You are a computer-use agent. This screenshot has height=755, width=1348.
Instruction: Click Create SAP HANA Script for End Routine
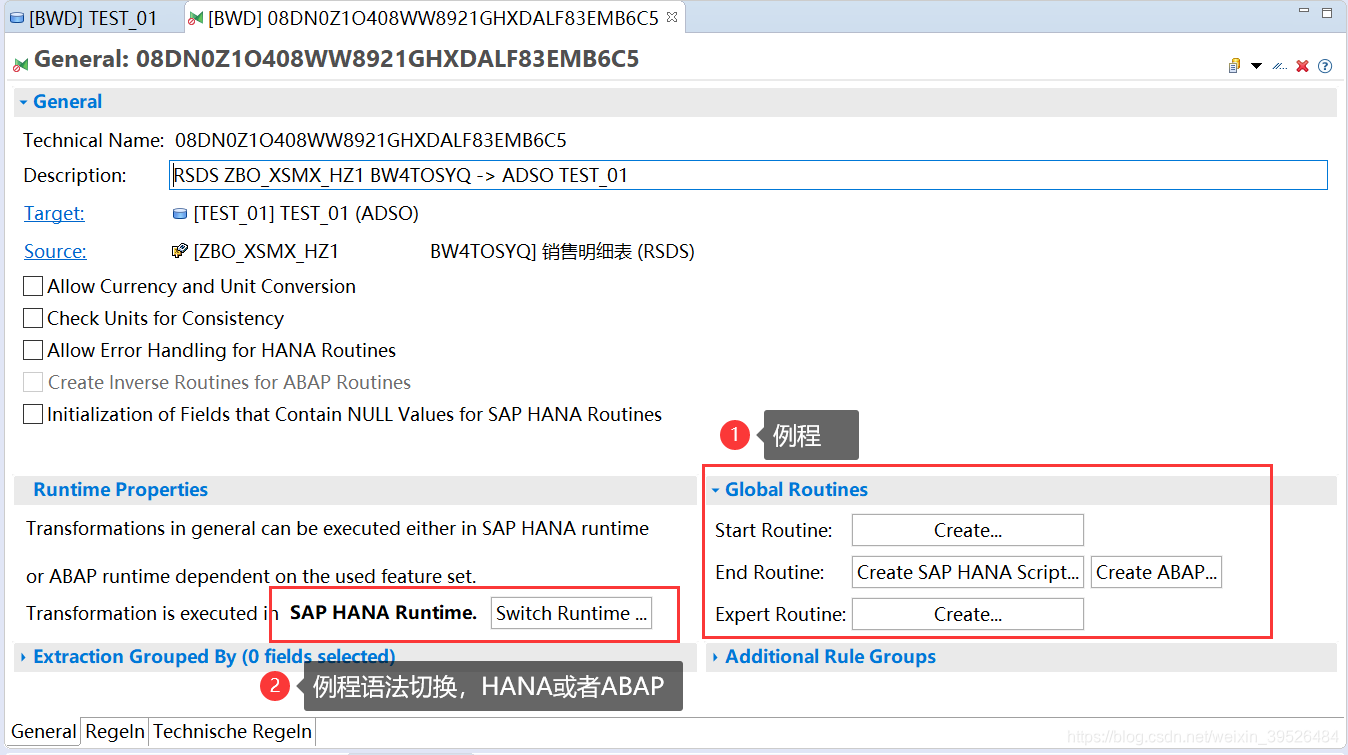(x=968, y=572)
